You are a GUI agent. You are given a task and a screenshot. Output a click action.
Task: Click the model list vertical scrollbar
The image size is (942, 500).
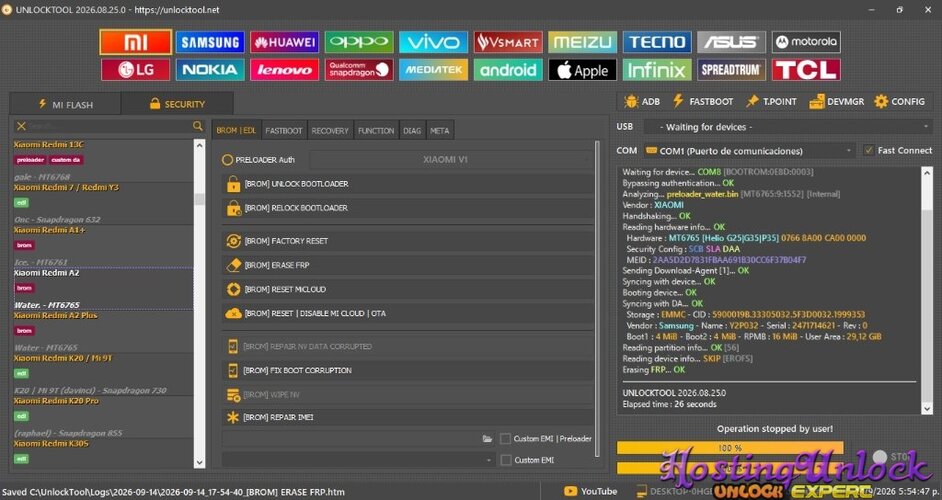[199, 303]
